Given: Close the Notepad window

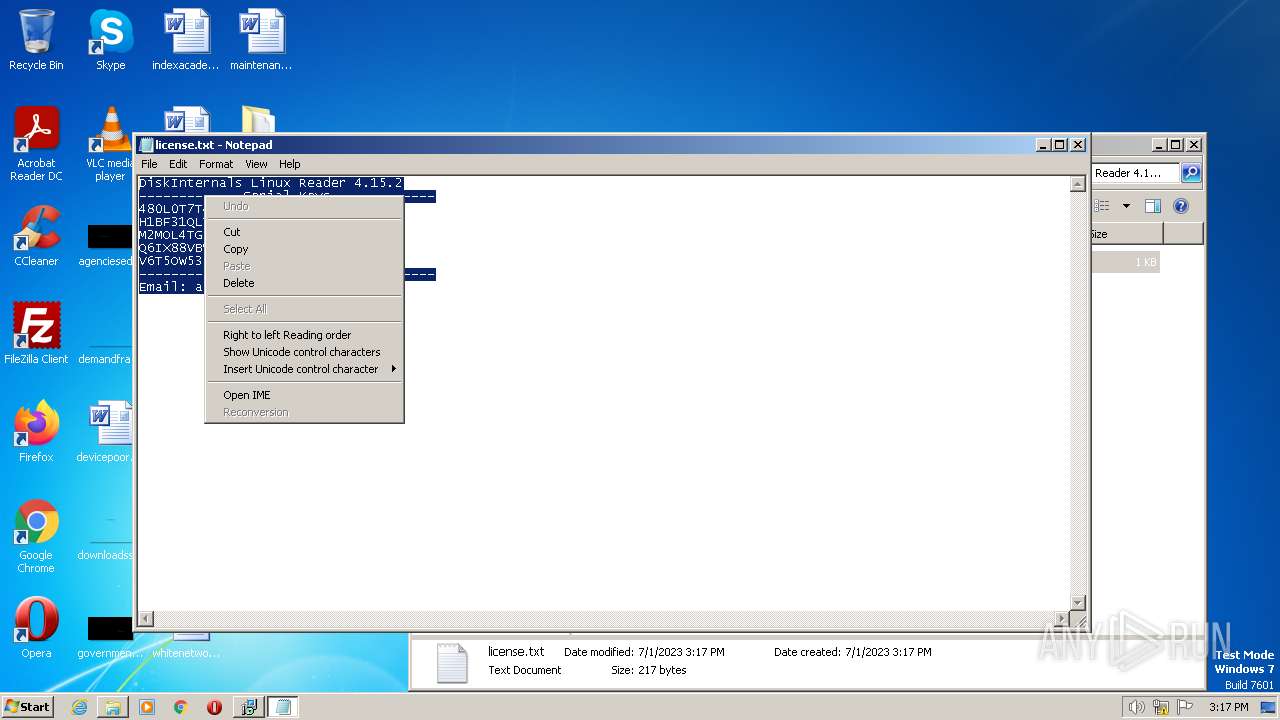Looking at the screenshot, I should pos(1078,145).
